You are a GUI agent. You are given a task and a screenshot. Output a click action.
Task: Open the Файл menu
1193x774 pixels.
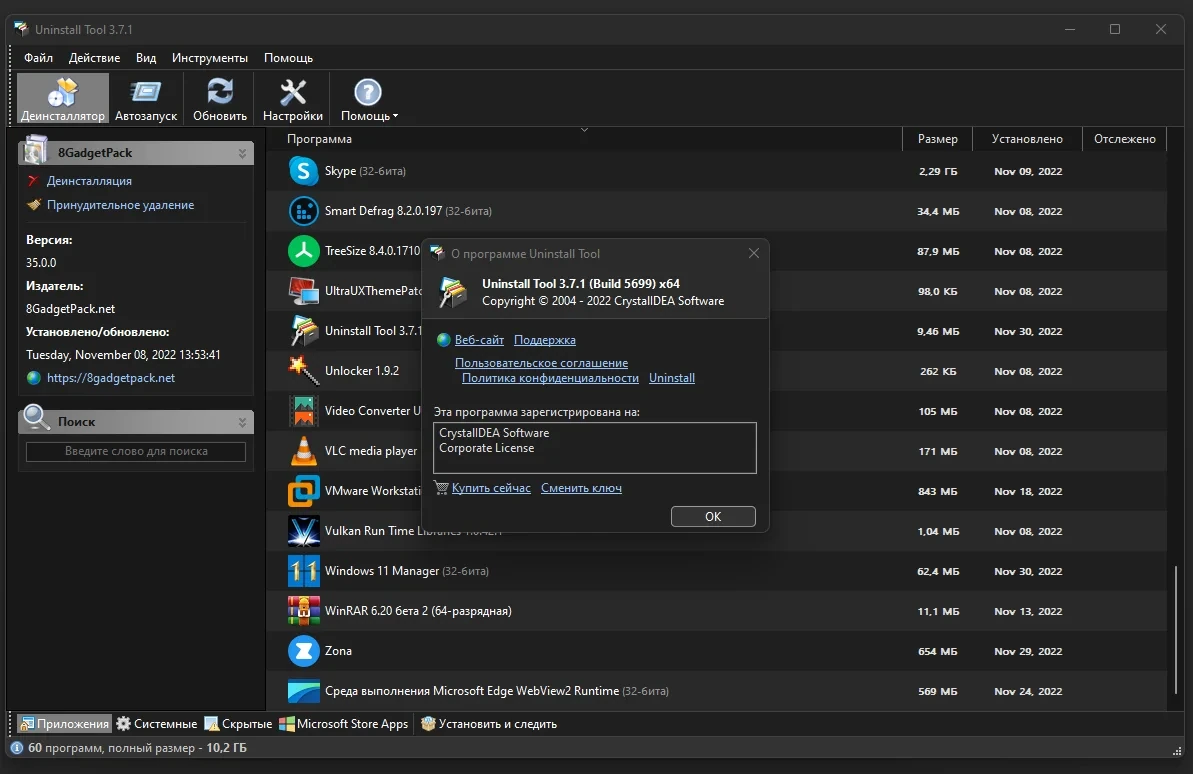pos(38,58)
